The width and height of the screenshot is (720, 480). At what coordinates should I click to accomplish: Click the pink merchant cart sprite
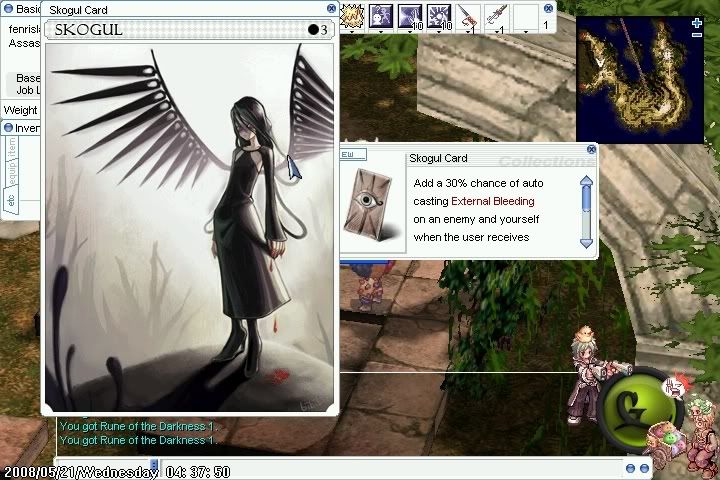pos(666,445)
